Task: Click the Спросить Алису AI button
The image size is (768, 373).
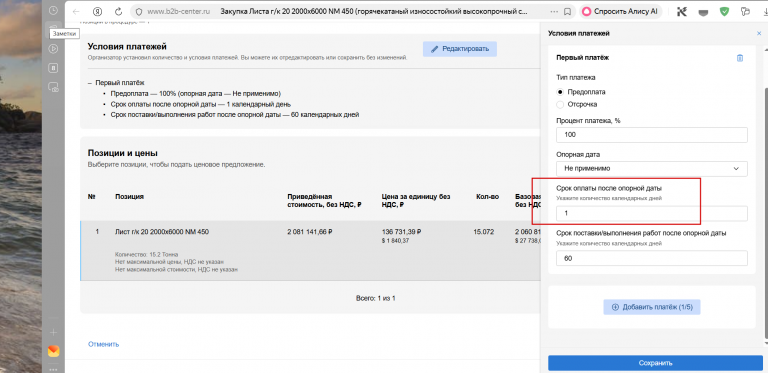Action: (621, 12)
